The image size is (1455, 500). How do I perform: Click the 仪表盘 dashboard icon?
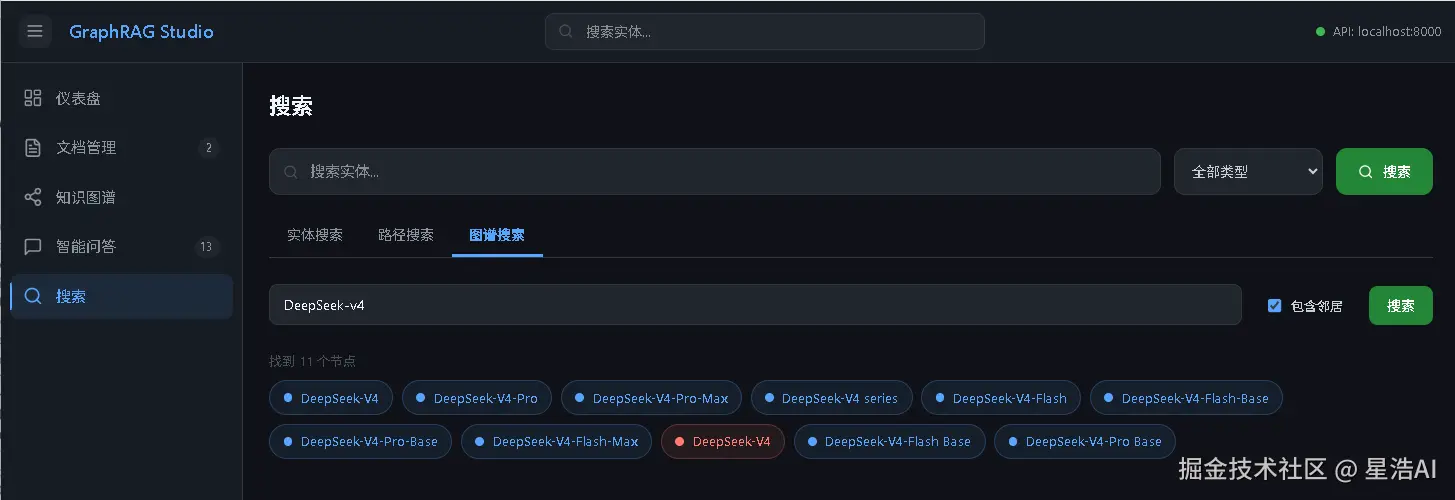(x=33, y=98)
